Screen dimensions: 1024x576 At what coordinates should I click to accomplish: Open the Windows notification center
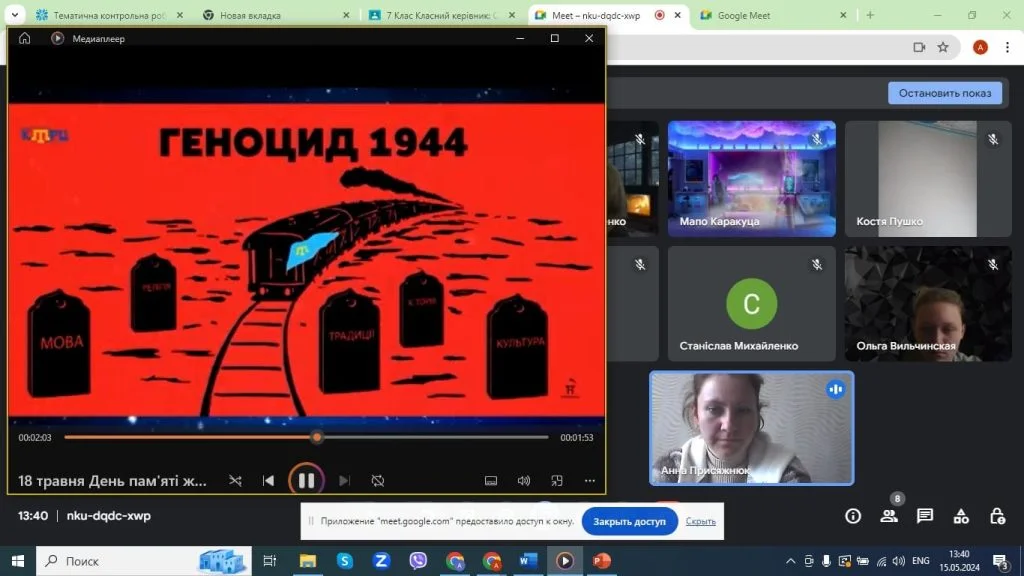point(1000,561)
